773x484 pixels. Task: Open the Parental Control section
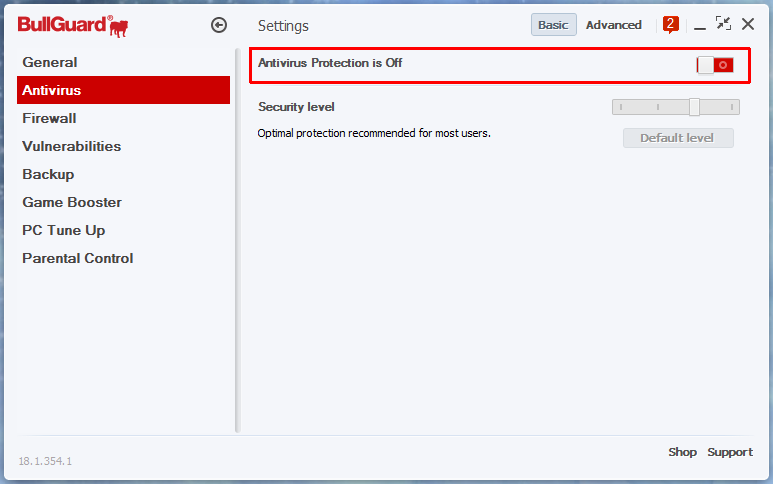pyautogui.click(x=123, y=258)
